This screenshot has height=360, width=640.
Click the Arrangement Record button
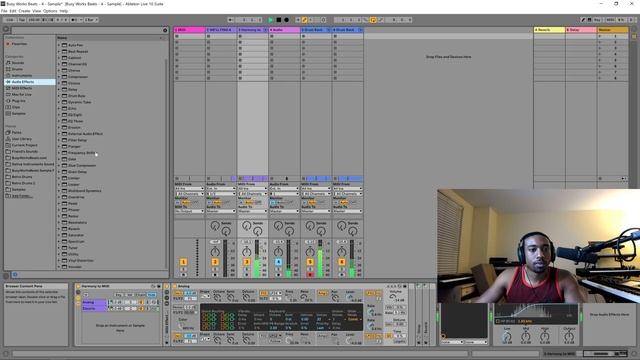tap(287, 20)
